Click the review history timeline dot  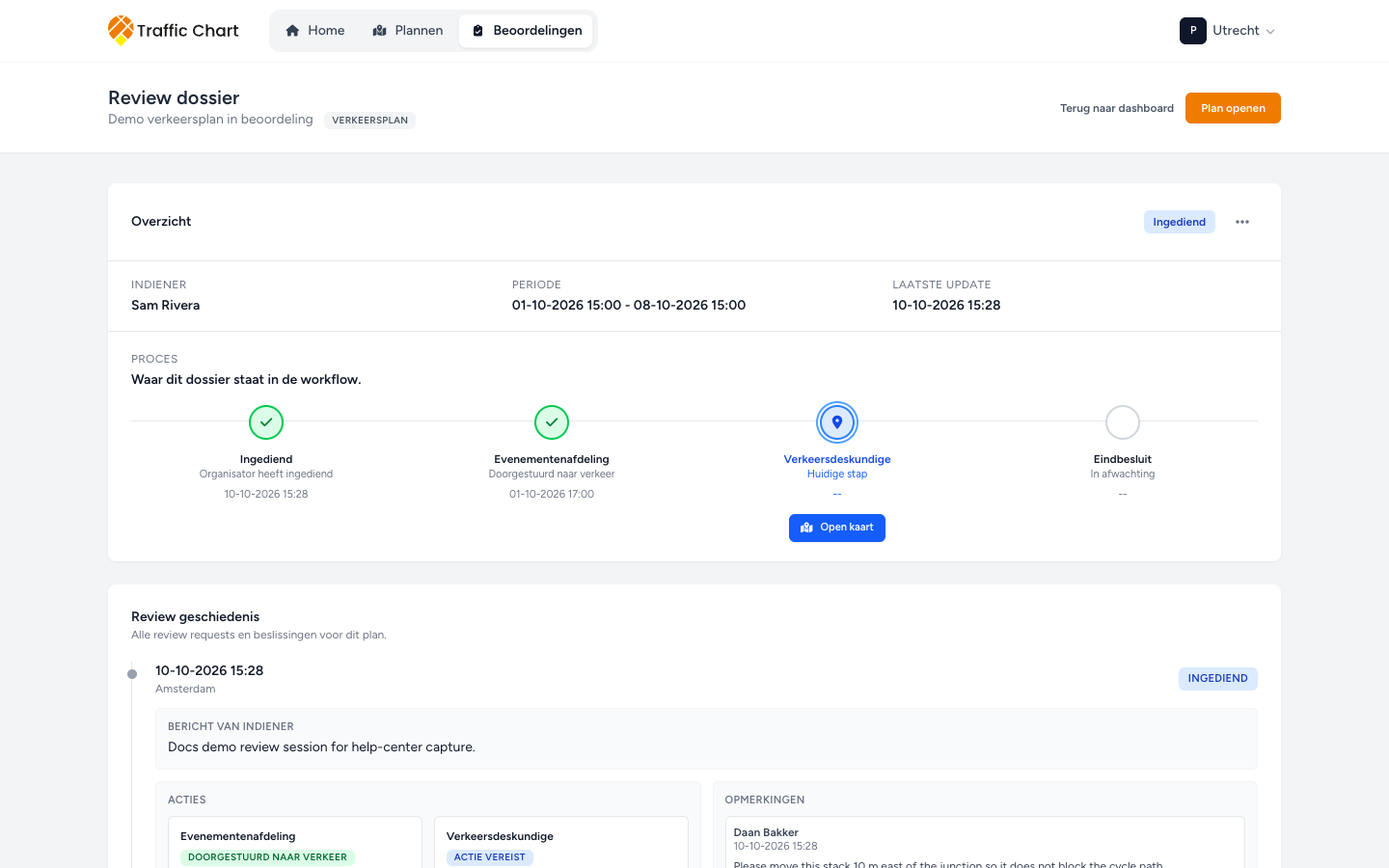coord(132,674)
